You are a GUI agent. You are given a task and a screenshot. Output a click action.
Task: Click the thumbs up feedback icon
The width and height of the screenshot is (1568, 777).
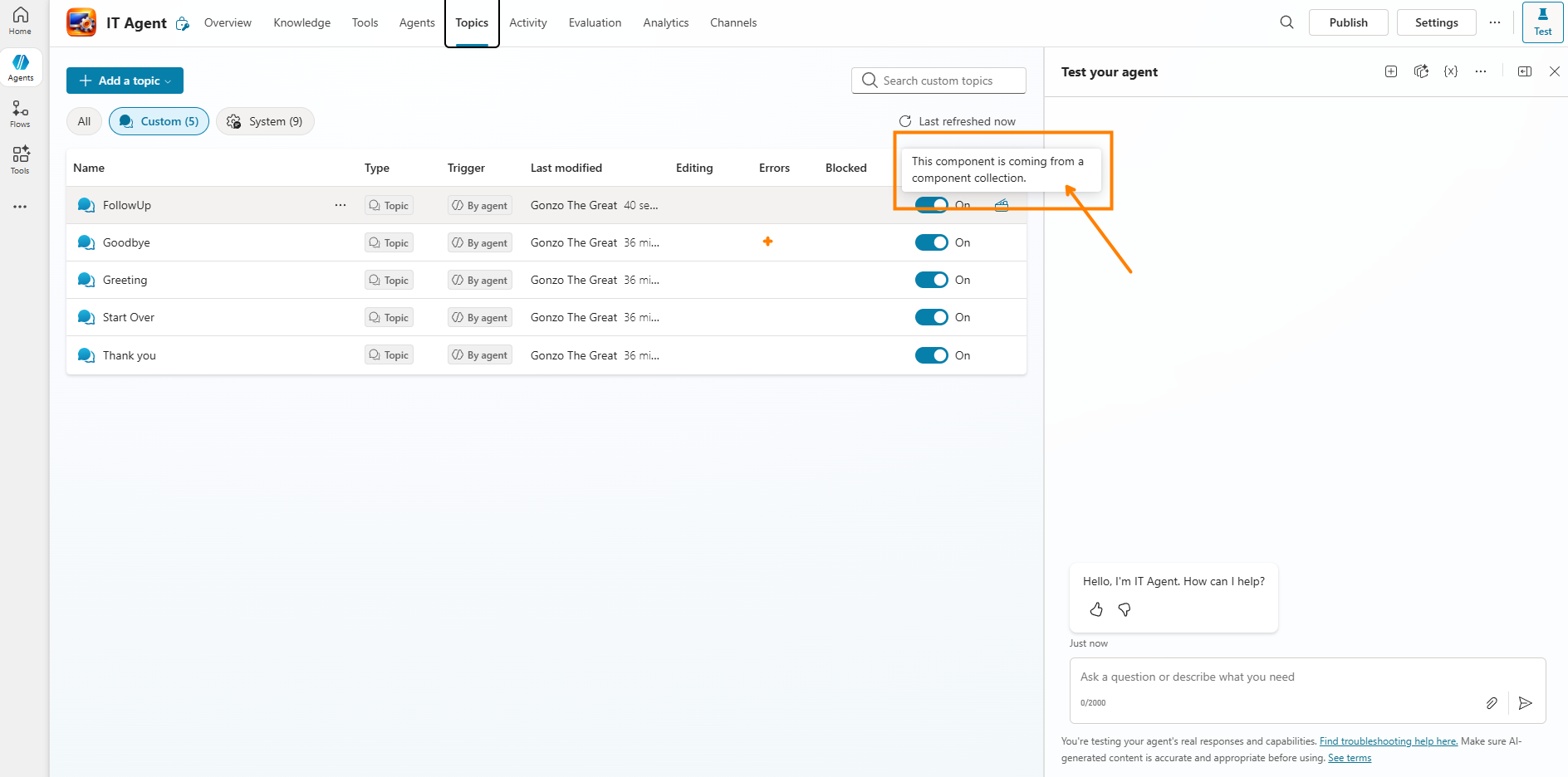1096,610
